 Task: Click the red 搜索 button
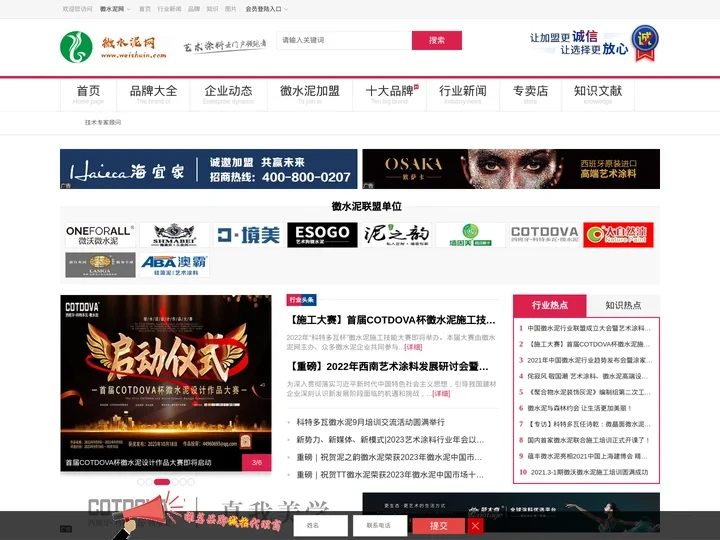pyautogui.click(x=437, y=40)
